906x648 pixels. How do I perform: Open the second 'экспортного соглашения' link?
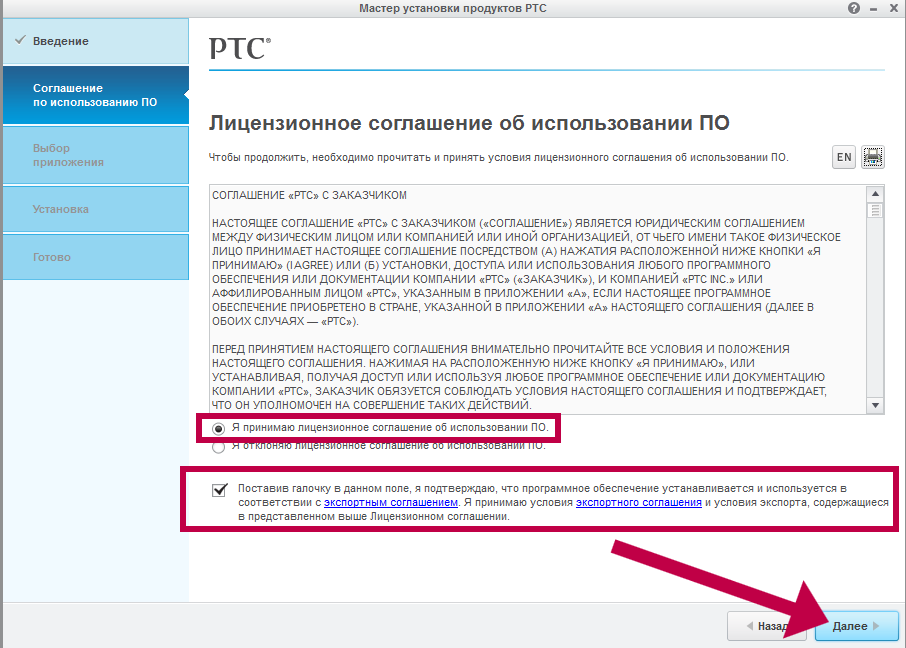(638, 503)
